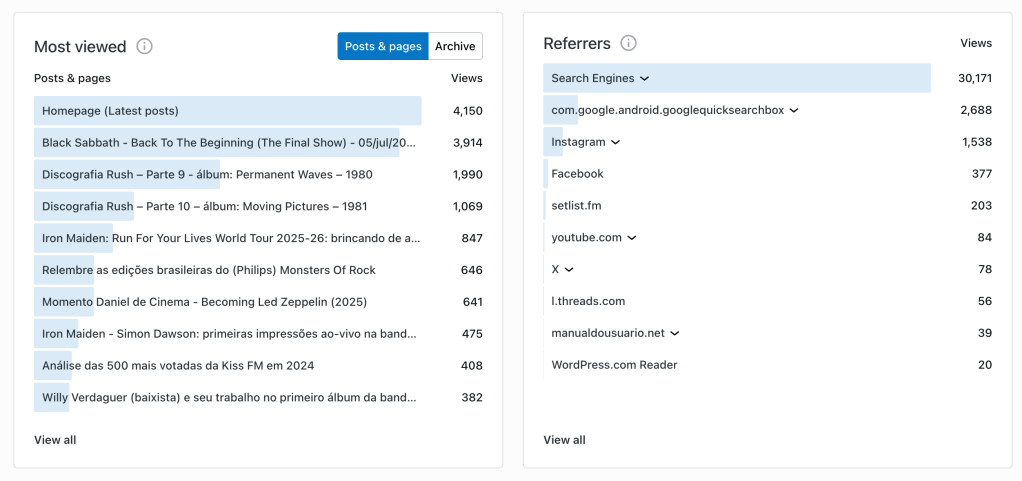1022x481 pixels.
Task: Expand the manualdousuario.net referrer chevron
Action: coord(675,333)
